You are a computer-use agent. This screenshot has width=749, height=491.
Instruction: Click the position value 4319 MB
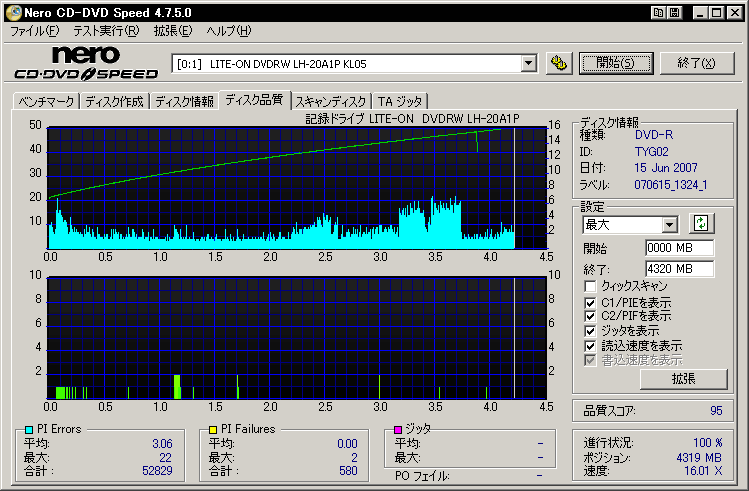pyautogui.click(x=699, y=458)
